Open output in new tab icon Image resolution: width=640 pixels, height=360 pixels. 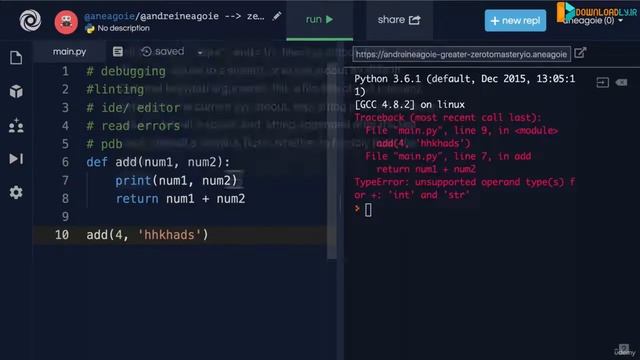(580, 53)
